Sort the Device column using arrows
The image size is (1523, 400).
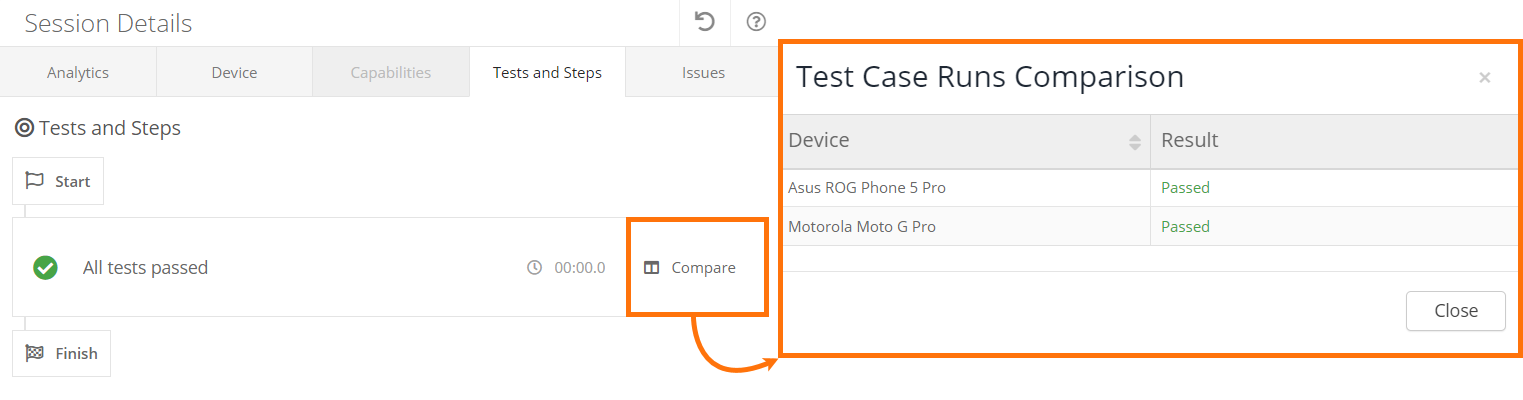click(x=1134, y=142)
